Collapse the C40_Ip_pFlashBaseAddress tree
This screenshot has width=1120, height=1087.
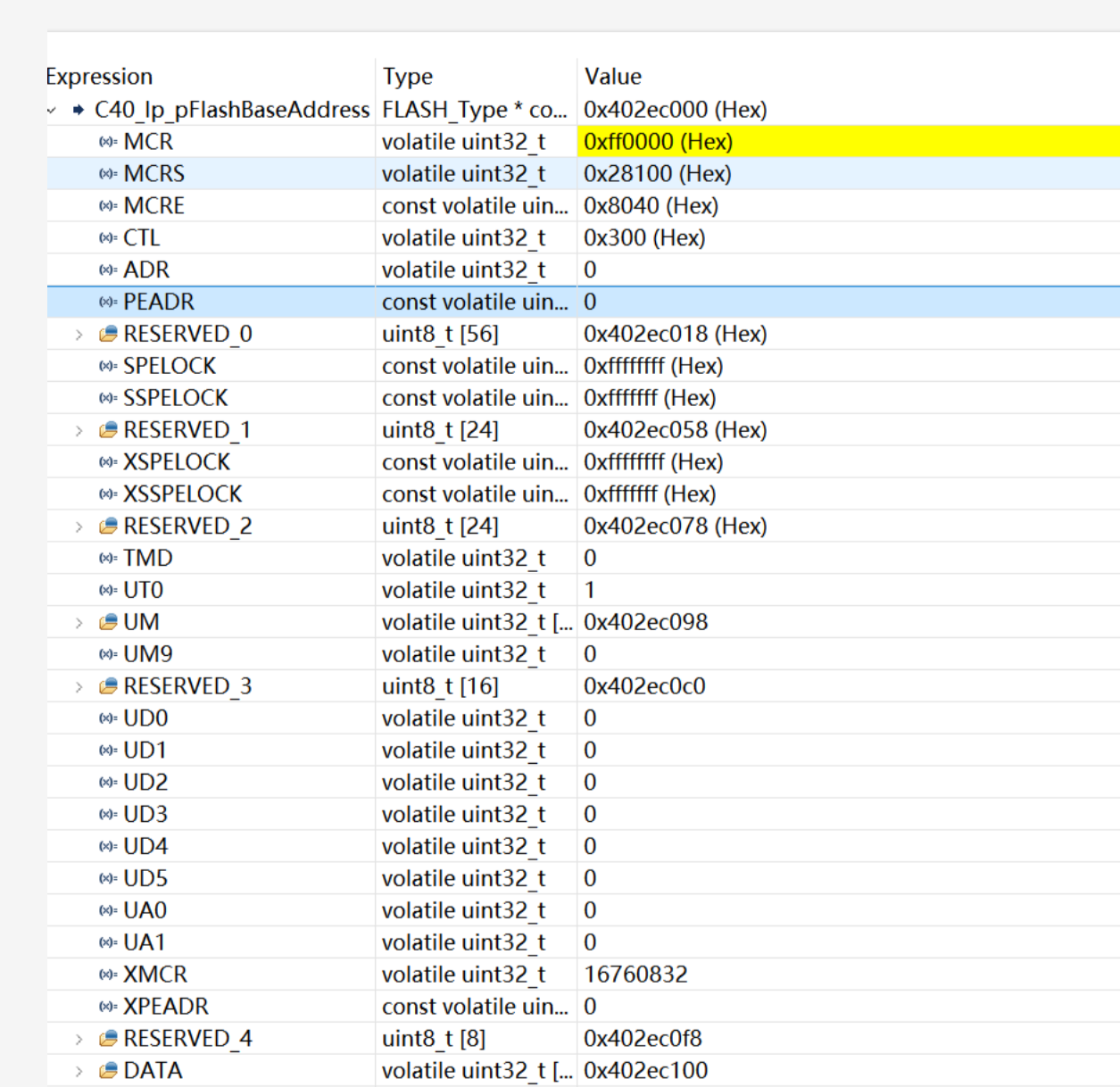(51, 109)
